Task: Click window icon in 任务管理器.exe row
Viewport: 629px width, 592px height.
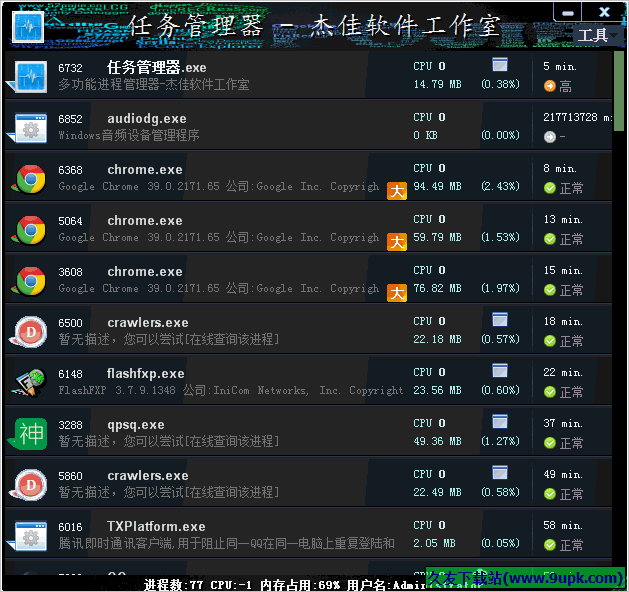Action: pyautogui.click(x=500, y=65)
